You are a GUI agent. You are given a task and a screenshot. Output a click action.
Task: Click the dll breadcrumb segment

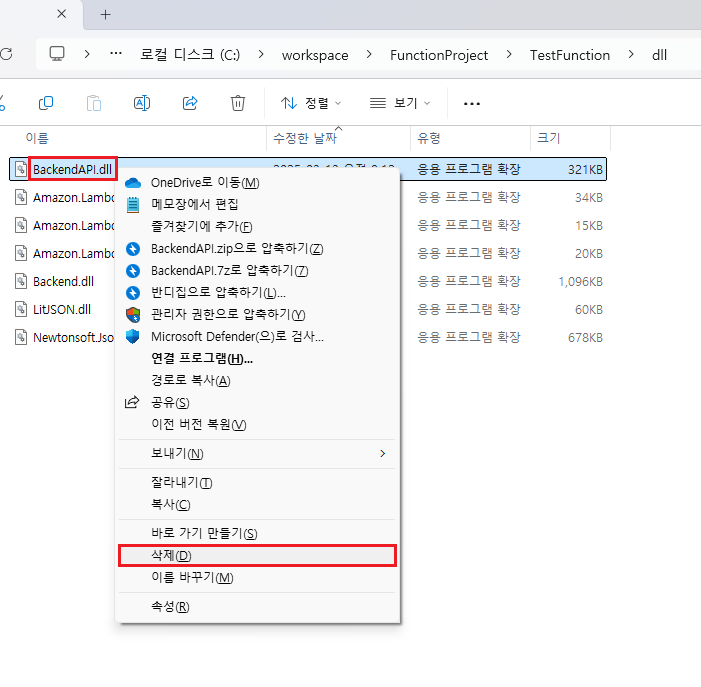pos(659,55)
